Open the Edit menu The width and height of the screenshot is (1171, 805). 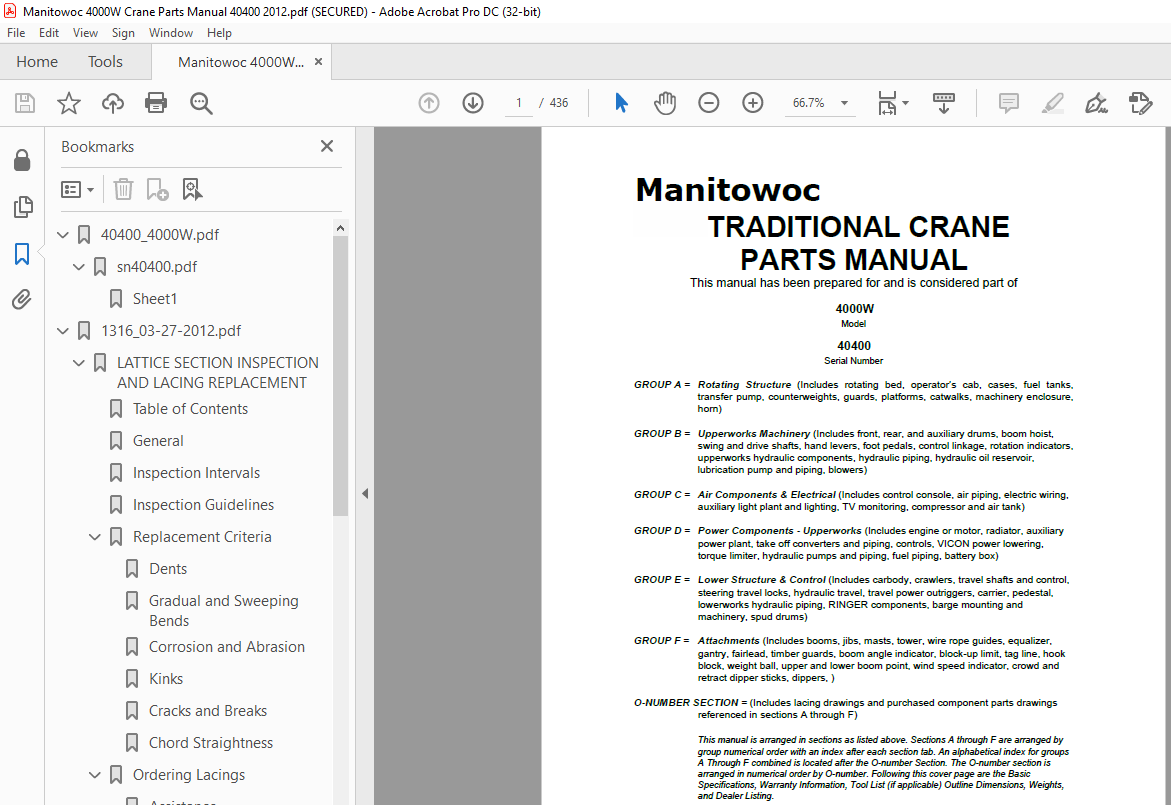coord(49,33)
